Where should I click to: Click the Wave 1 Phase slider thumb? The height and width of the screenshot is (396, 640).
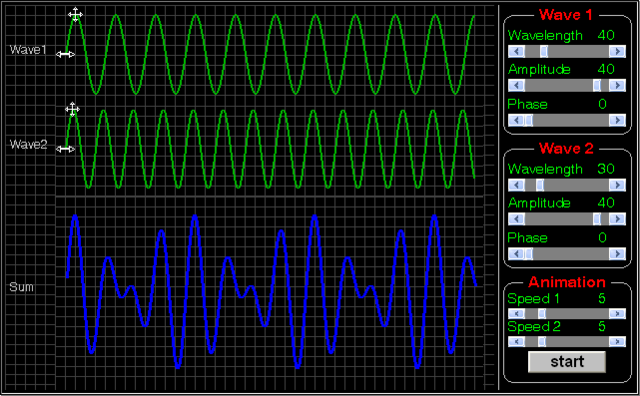[529, 120]
